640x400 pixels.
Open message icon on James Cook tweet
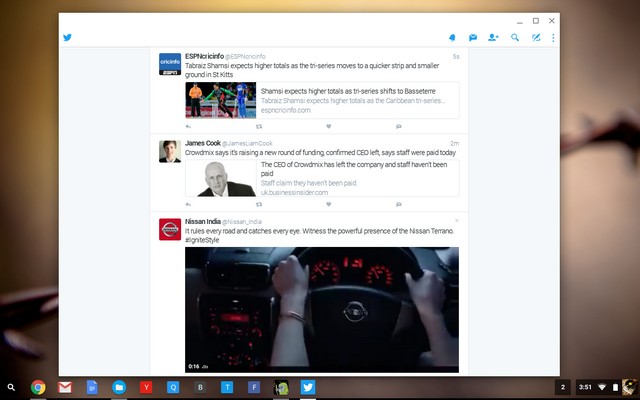[399, 204]
